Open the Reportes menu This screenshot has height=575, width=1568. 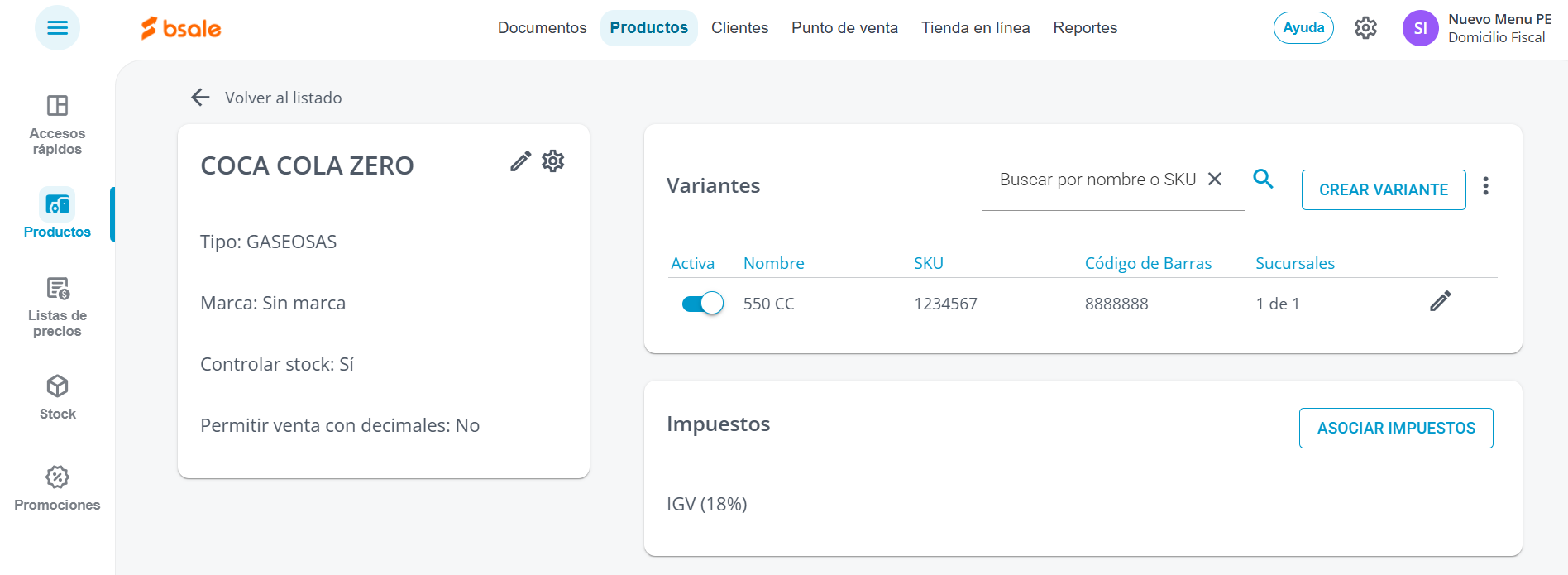pyautogui.click(x=1085, y=28)
